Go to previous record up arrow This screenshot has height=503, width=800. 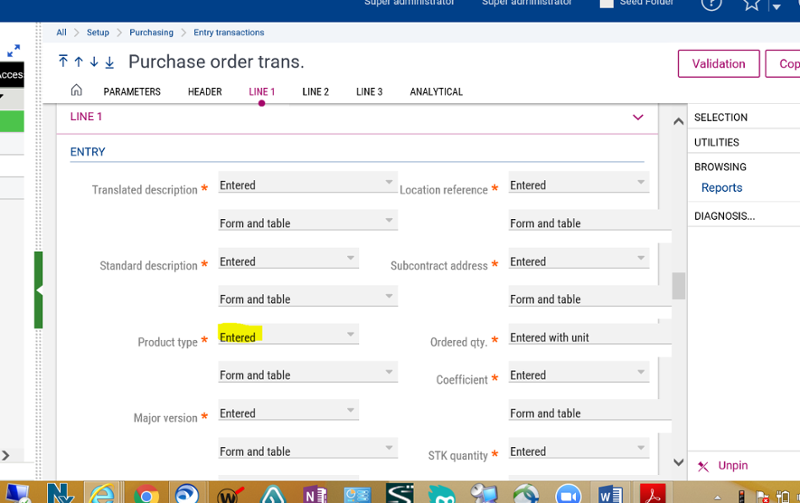coord(78,62)
